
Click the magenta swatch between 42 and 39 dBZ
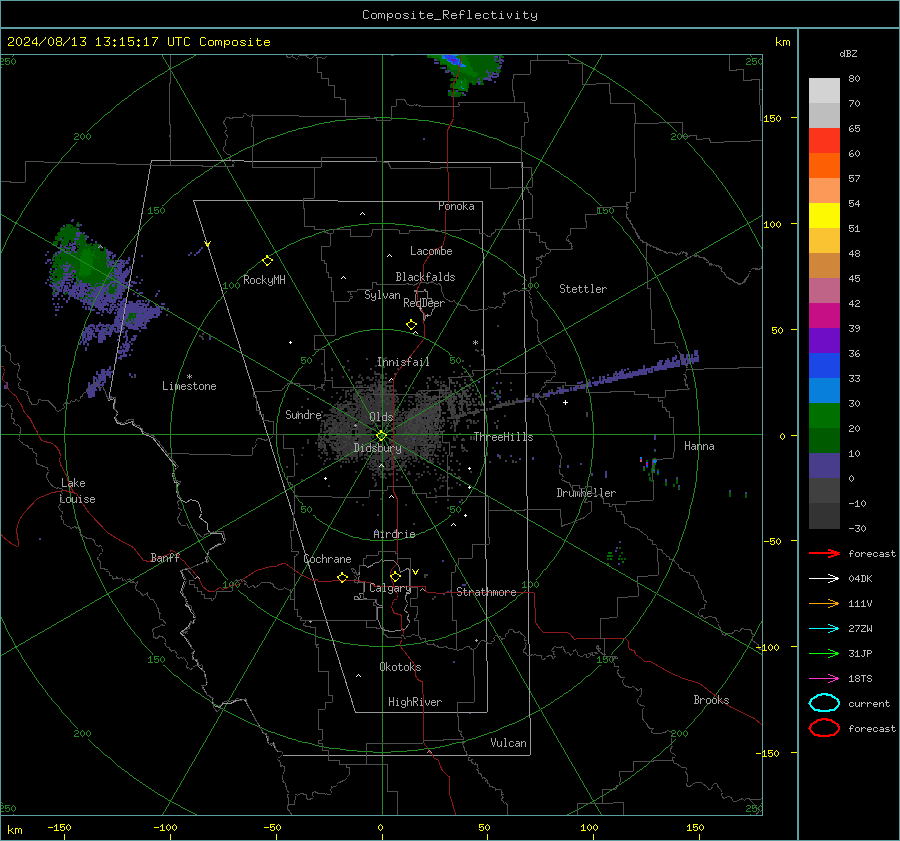[x=824, y=316]
